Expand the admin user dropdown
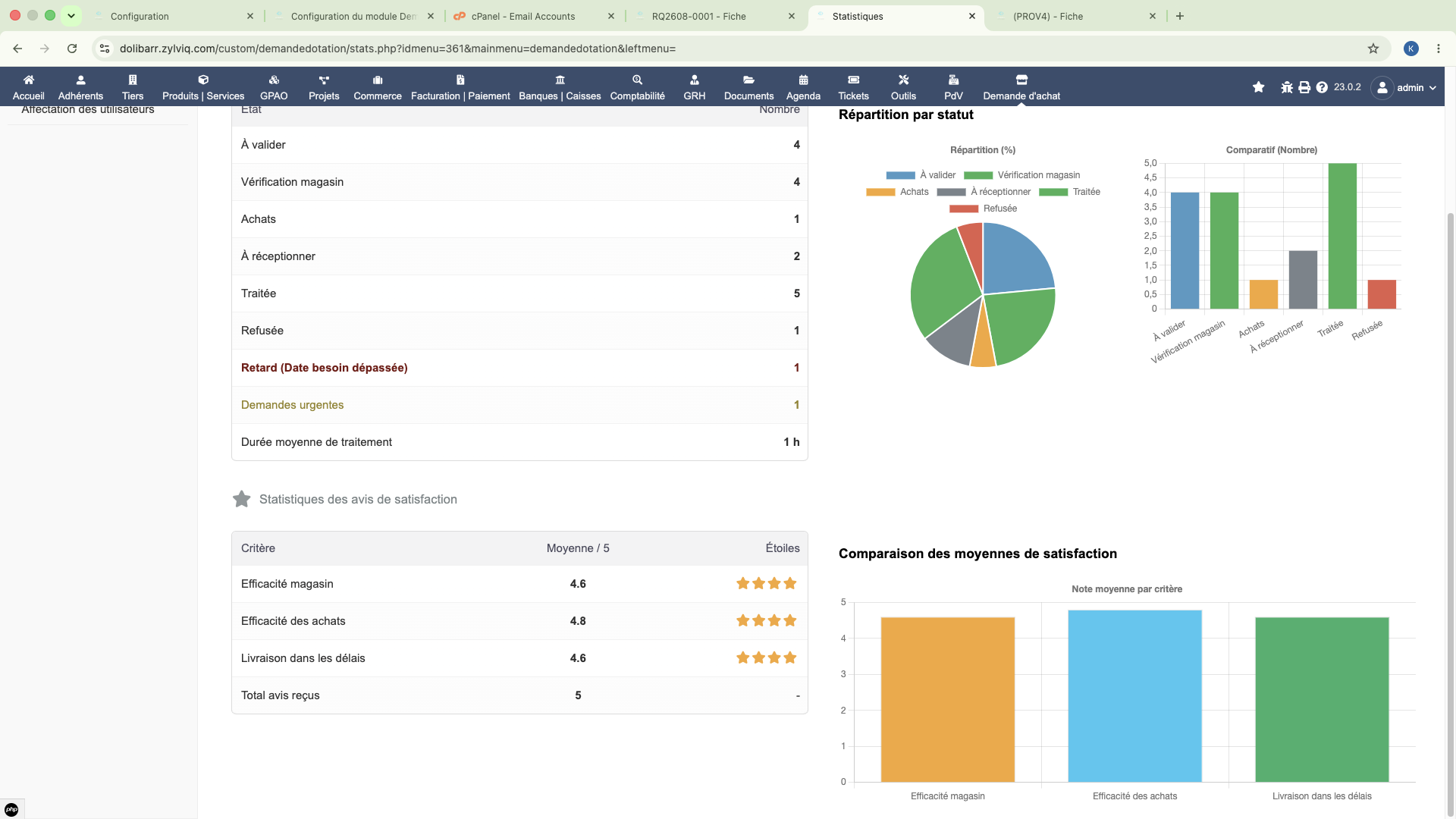The height and width of the screenshot is (819, 1456). coord(1404,87)
